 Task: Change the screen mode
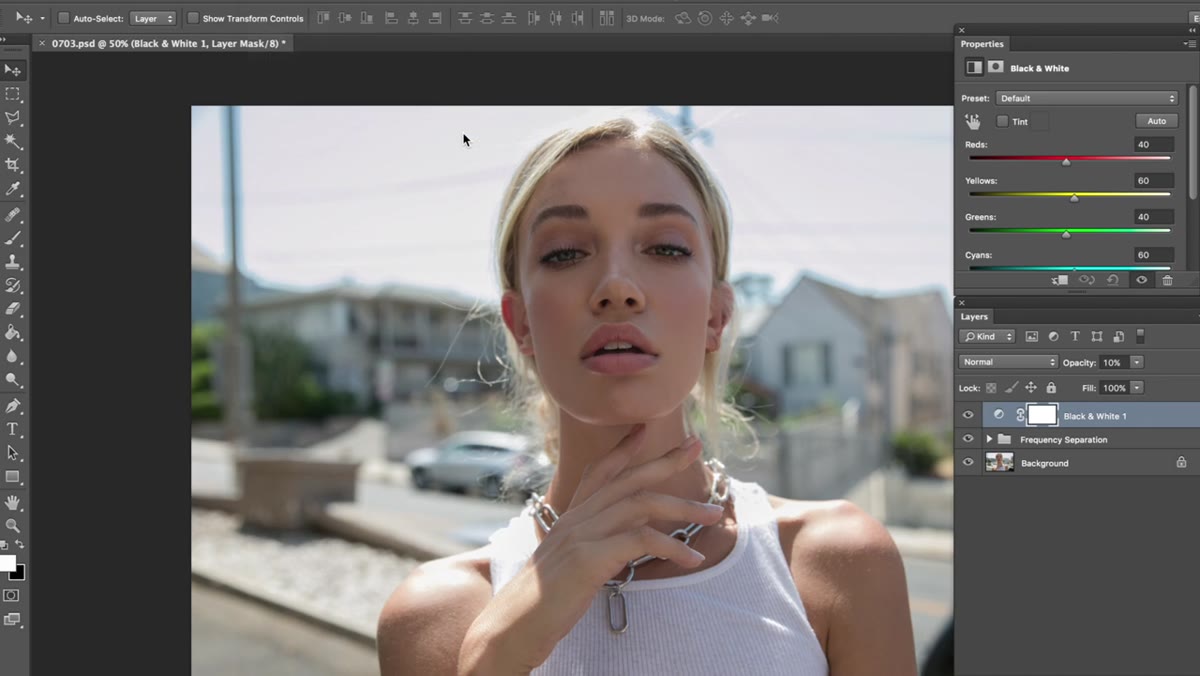[x=11, y=620]
